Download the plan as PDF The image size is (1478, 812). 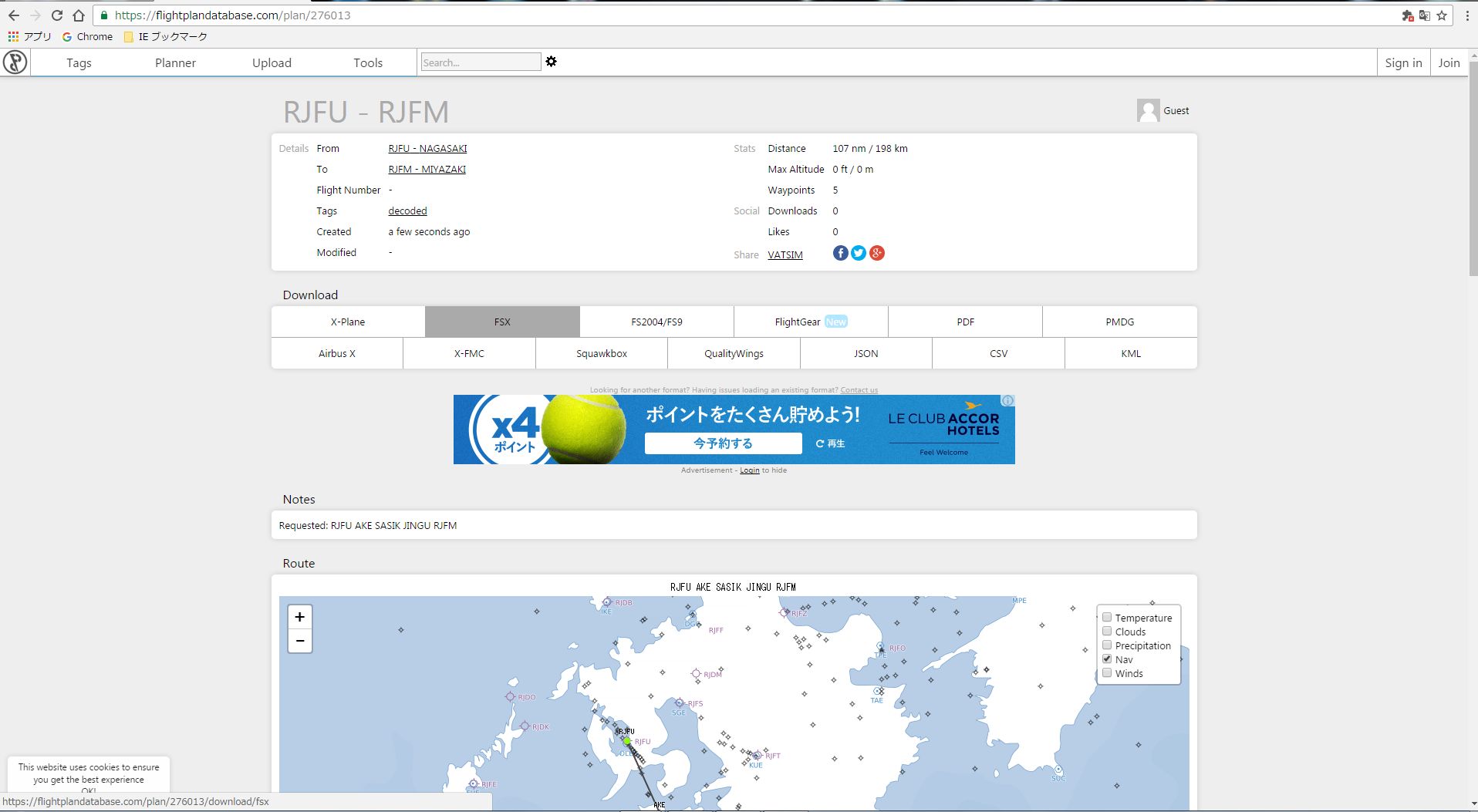coord(965,322)
